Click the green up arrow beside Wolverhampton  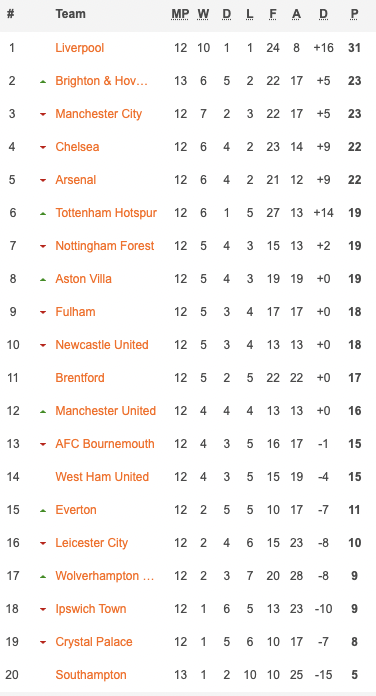point(43,577)
